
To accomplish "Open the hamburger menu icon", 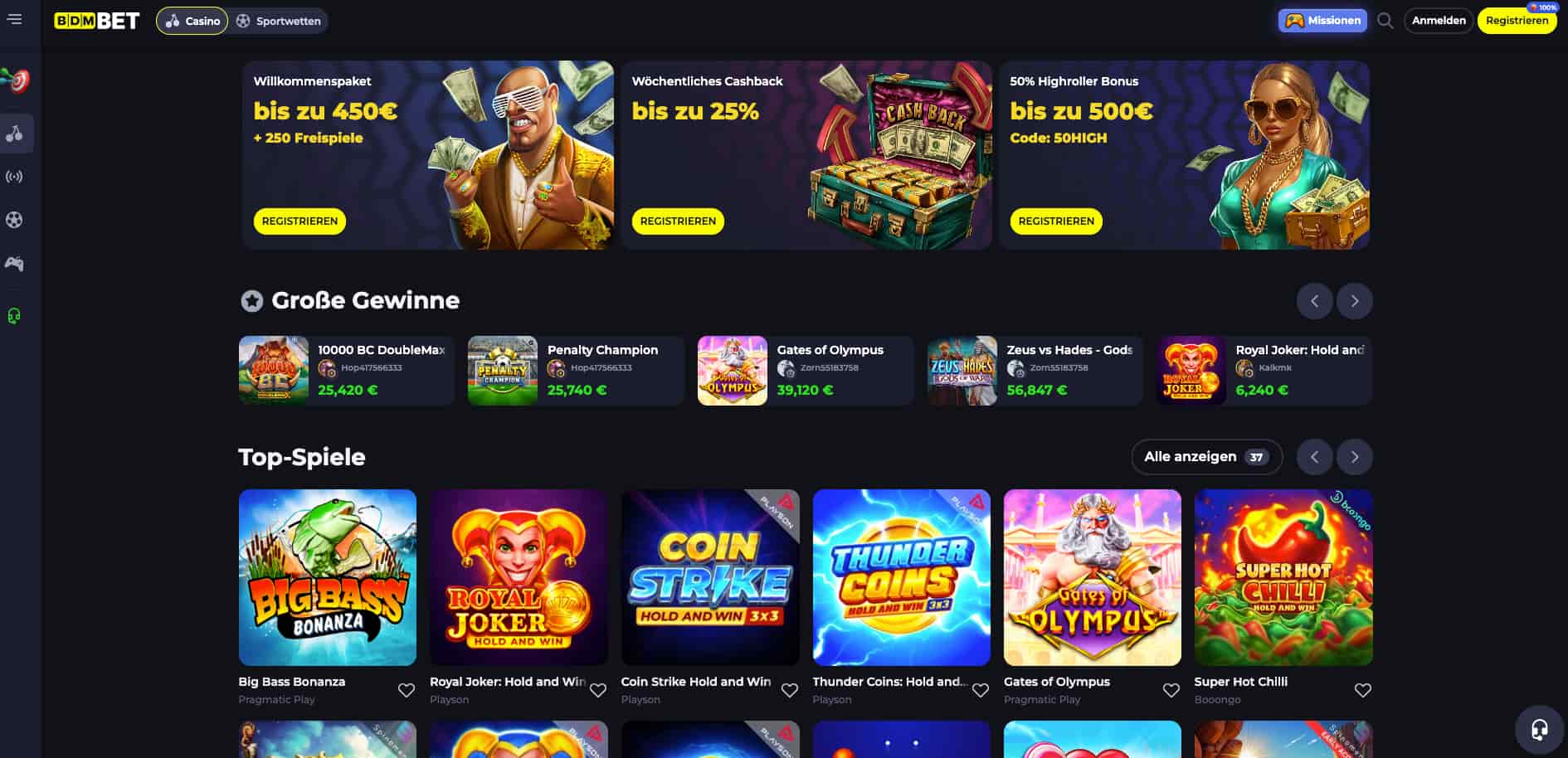I will [15, 19].
